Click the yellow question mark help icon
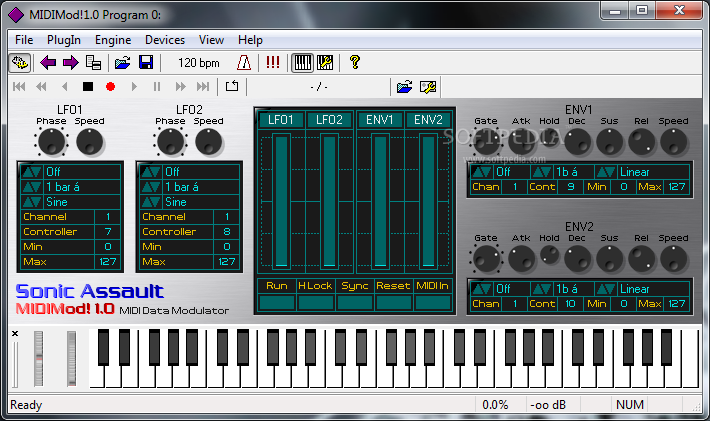 [x=355, y=62]
